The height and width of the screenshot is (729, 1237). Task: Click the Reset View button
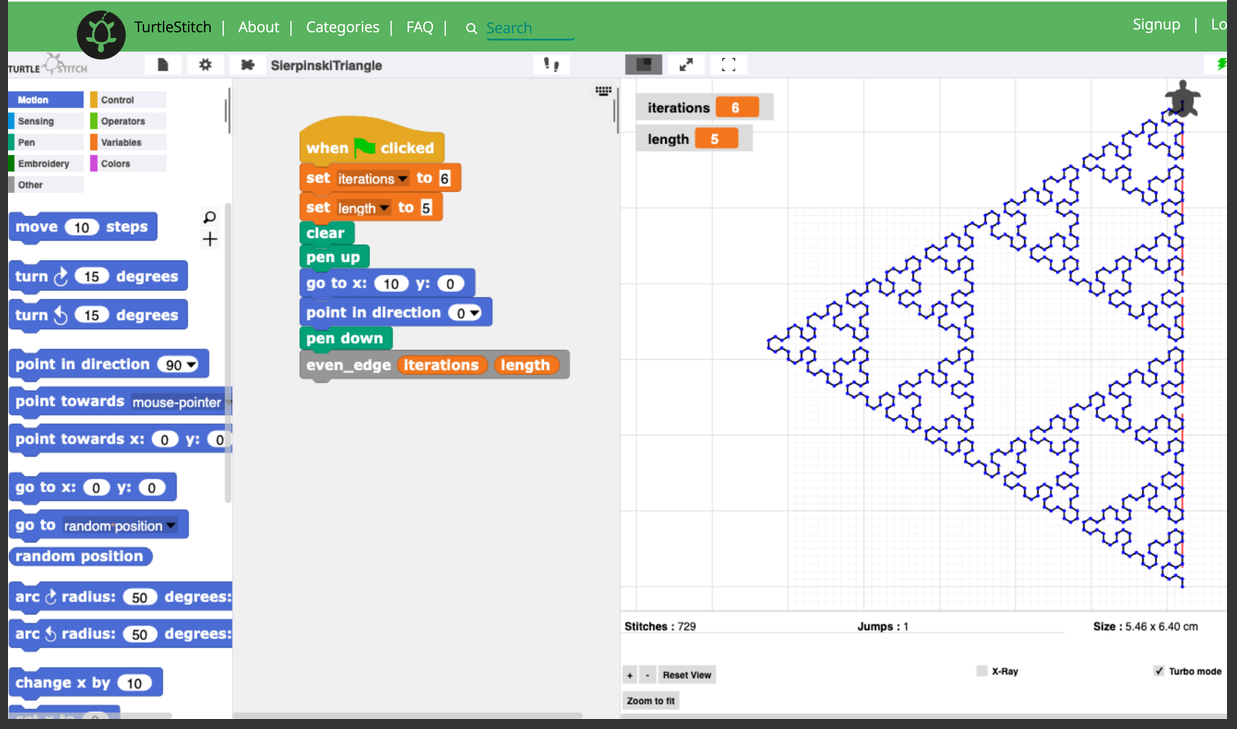pyautogui.click(x=687, y=675)
